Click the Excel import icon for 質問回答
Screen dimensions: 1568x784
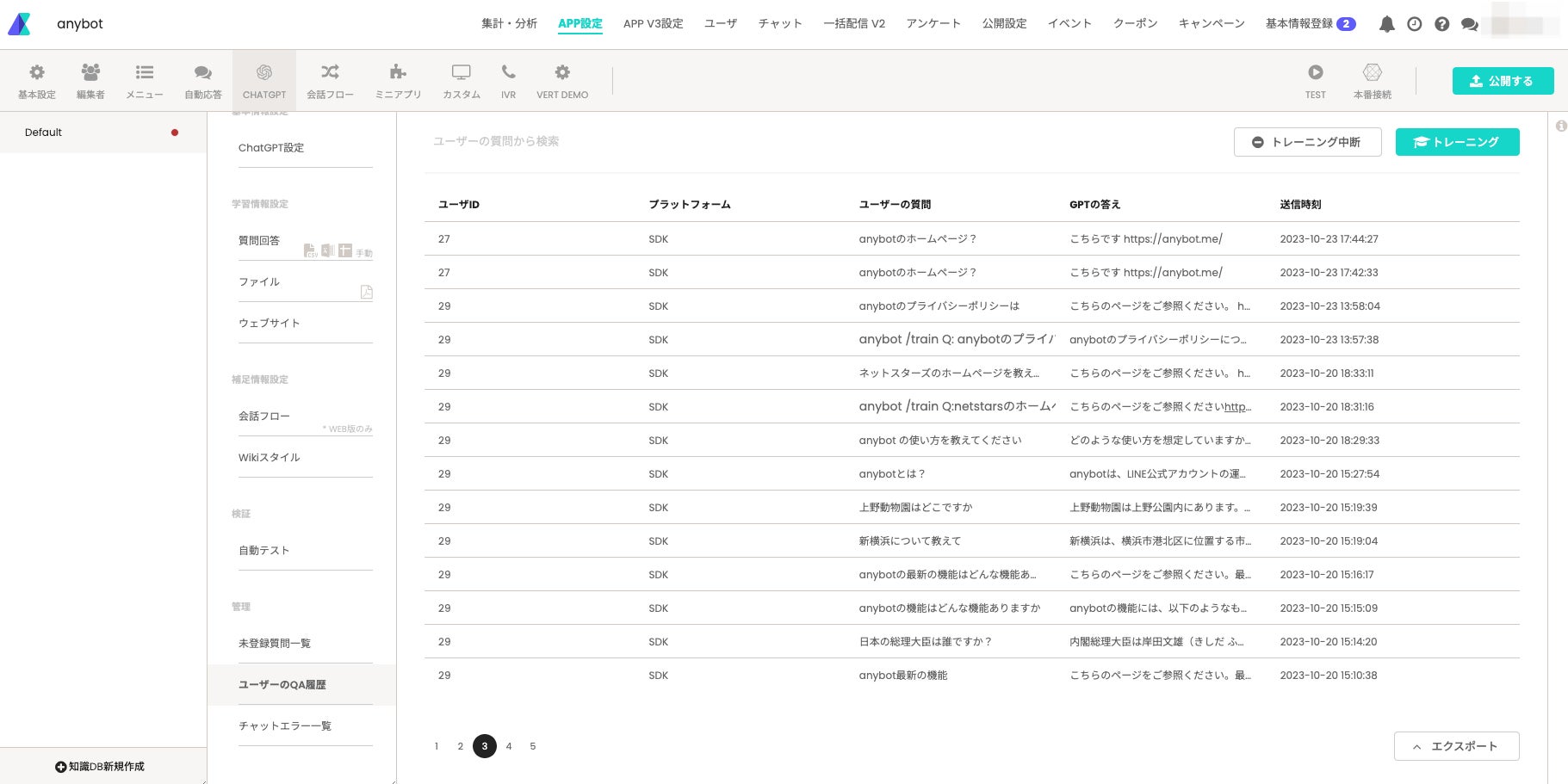click(x=328, y=250)
